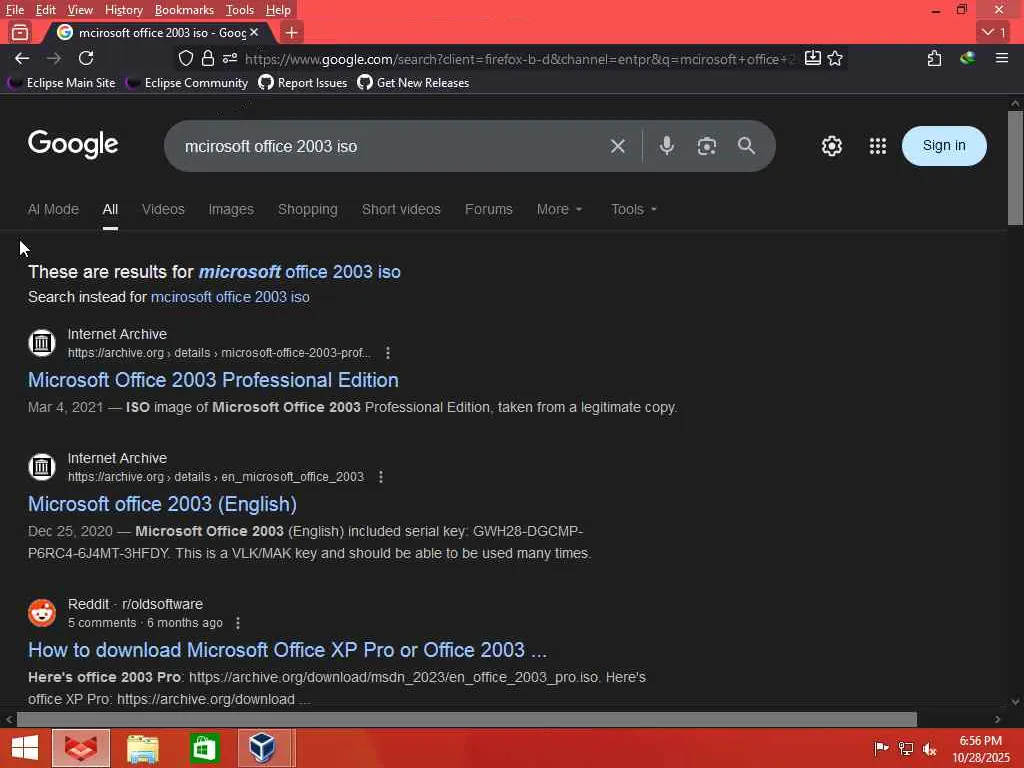
Task: Click the Internet Archive favicon of the first result
Action: (x=42, y=342)
